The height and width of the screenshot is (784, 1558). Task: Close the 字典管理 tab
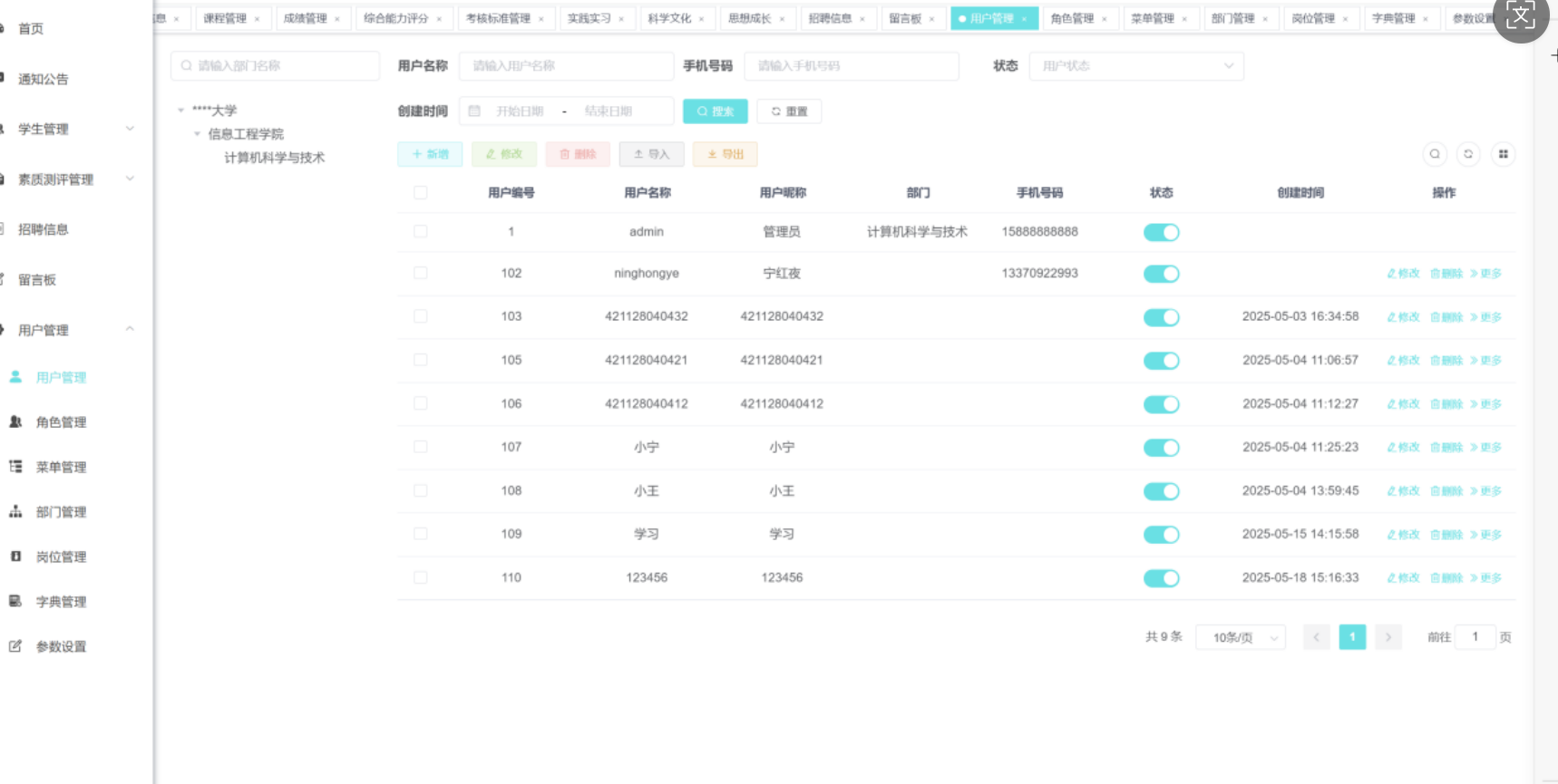[1426, 19]
